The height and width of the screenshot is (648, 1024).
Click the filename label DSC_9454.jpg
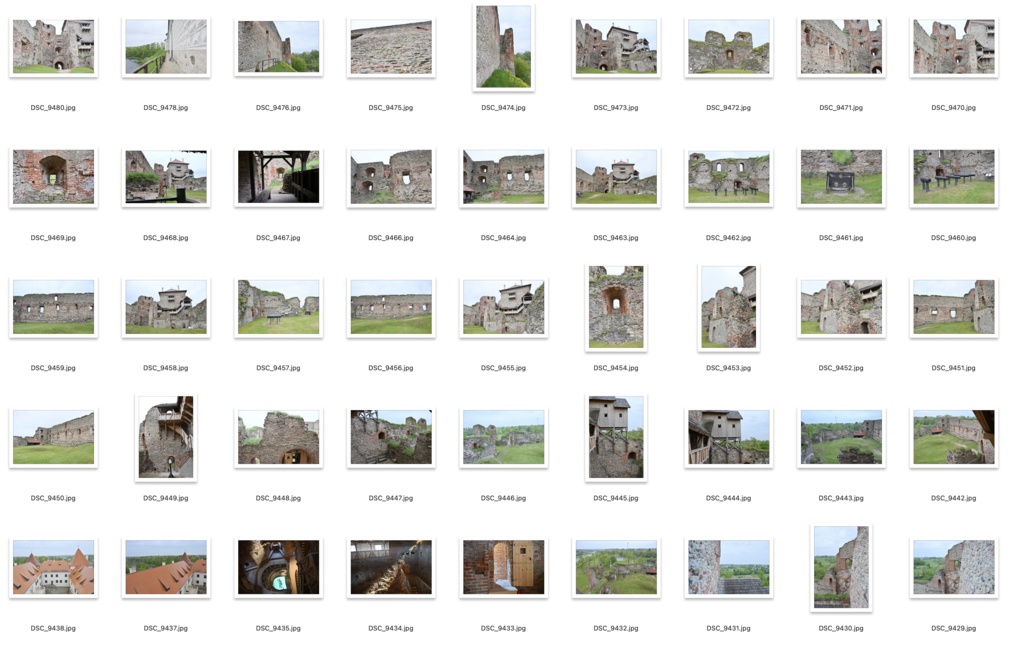(x=616, y=368)
